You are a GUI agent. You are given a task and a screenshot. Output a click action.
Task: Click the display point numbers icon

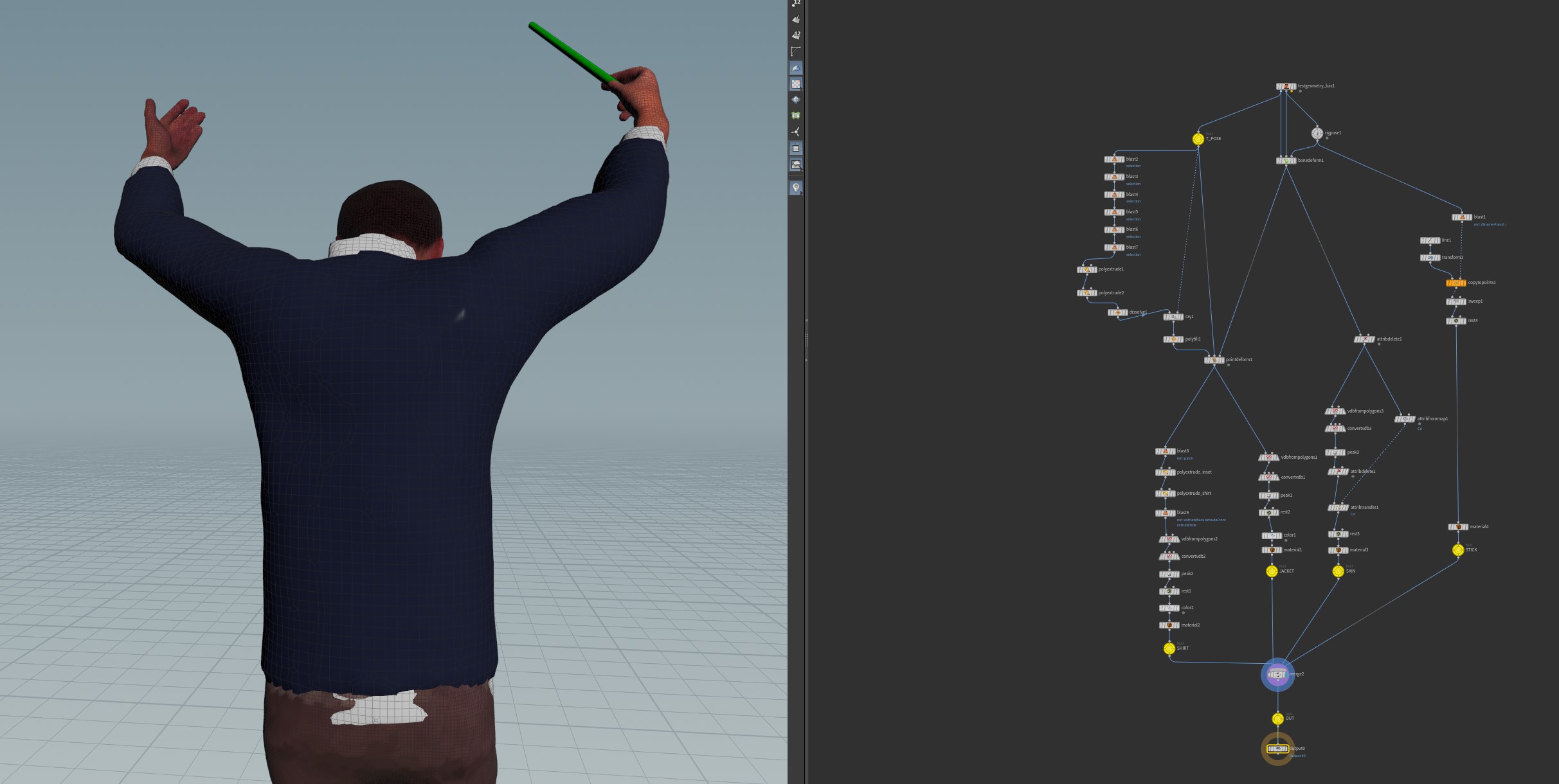(x=796, y=3)
